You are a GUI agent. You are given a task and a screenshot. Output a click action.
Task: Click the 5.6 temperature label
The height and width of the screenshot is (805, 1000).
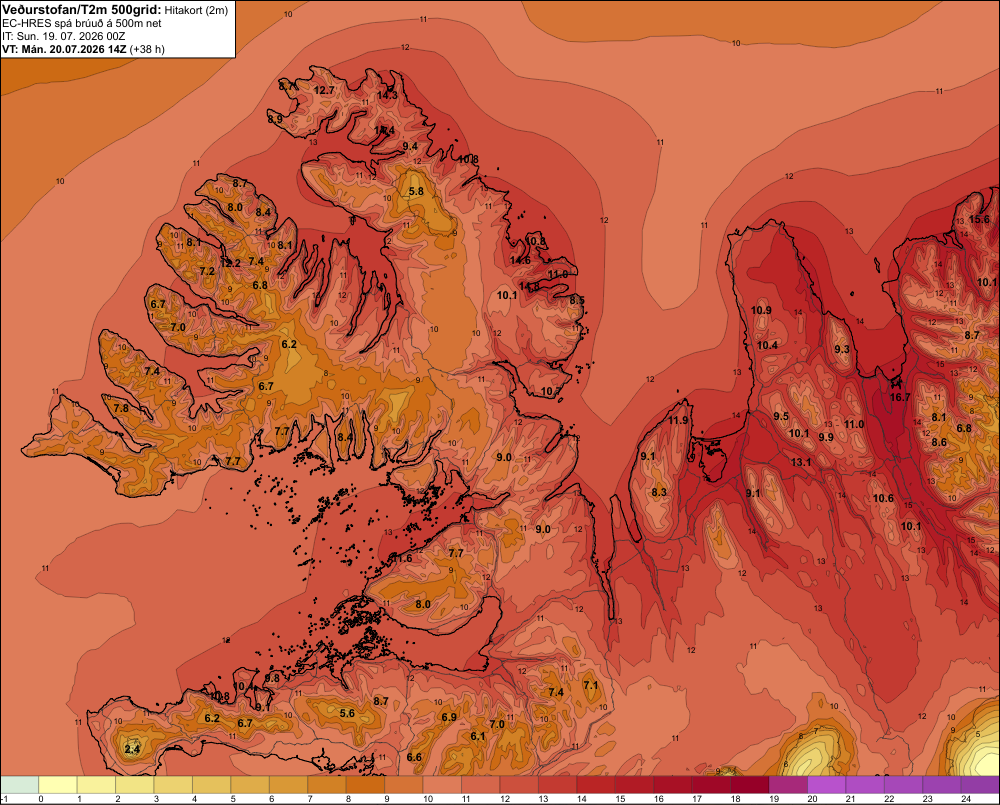pos(347,714)
